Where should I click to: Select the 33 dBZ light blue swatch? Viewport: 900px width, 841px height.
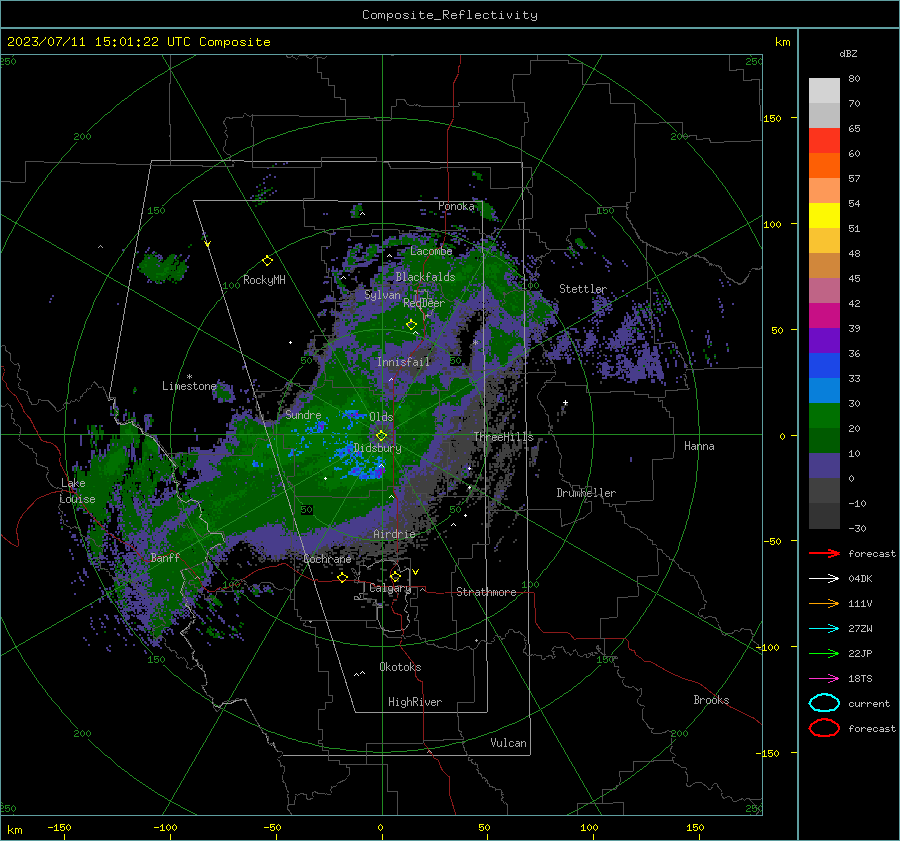[x=824, y=390]
